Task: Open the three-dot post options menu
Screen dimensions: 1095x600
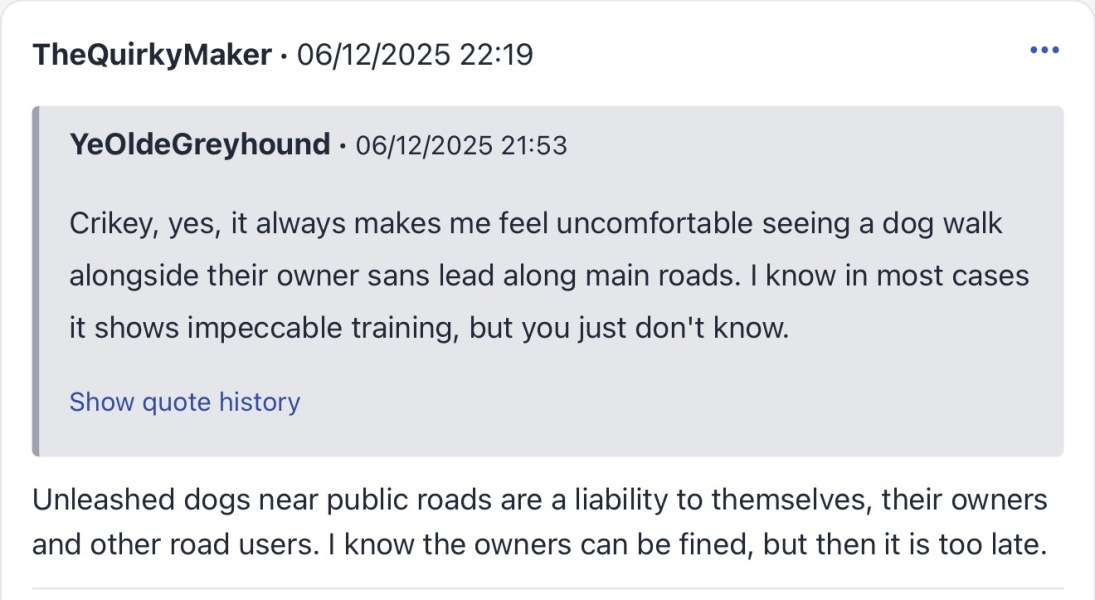Action: 1044,50
